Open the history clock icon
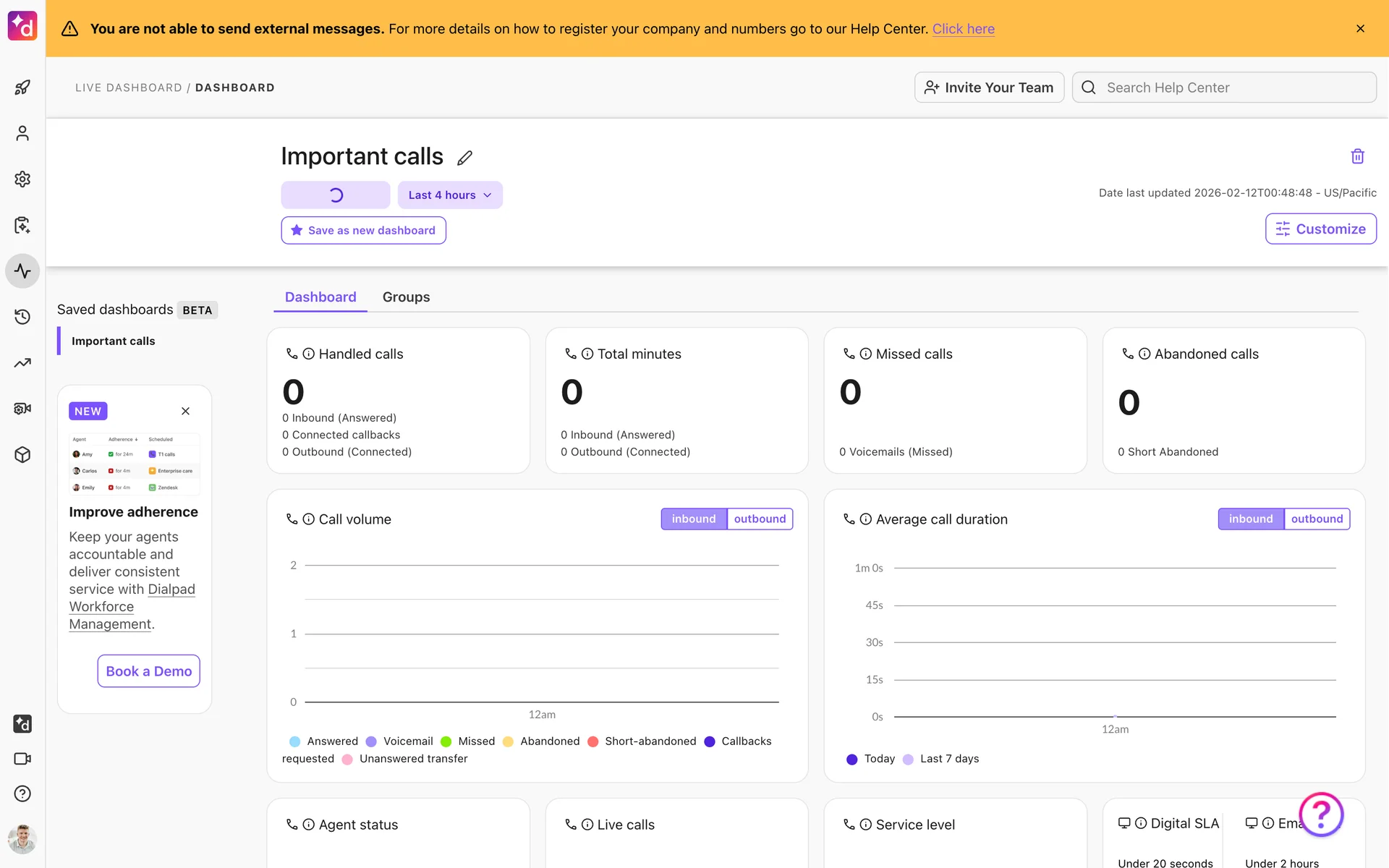This screenshot has height=868, width=1389. [x=22, y=317]
